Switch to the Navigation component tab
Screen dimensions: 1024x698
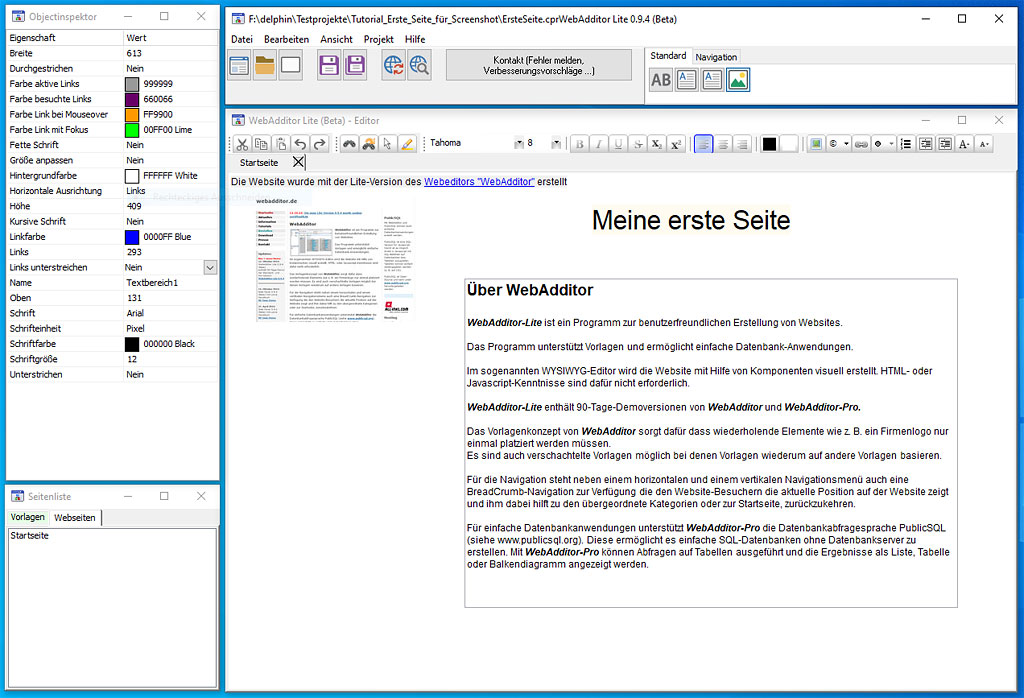coord(716,57)
